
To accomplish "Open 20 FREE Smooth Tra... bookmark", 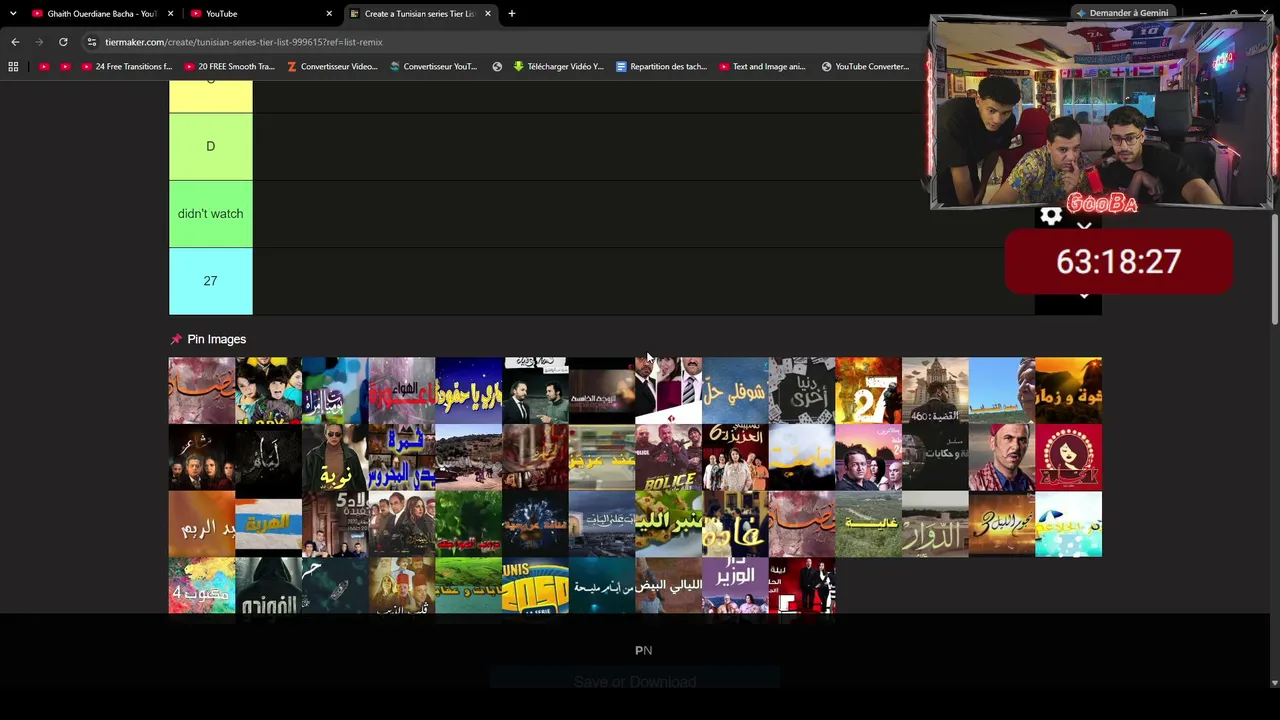I will [x=229, y=67].
